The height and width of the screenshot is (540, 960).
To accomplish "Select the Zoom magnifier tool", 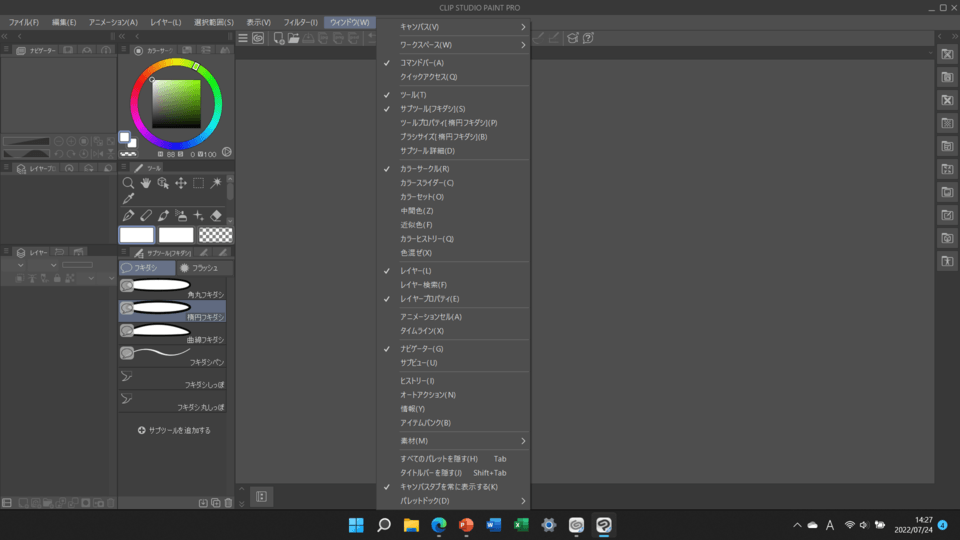I will [x=128, y=182].
